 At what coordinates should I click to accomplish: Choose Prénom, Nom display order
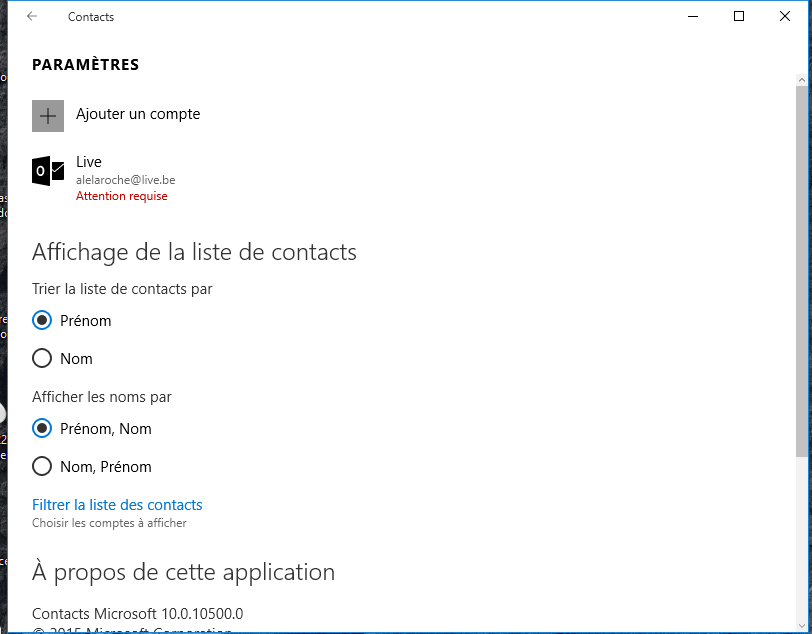click(x=42, y=428)
